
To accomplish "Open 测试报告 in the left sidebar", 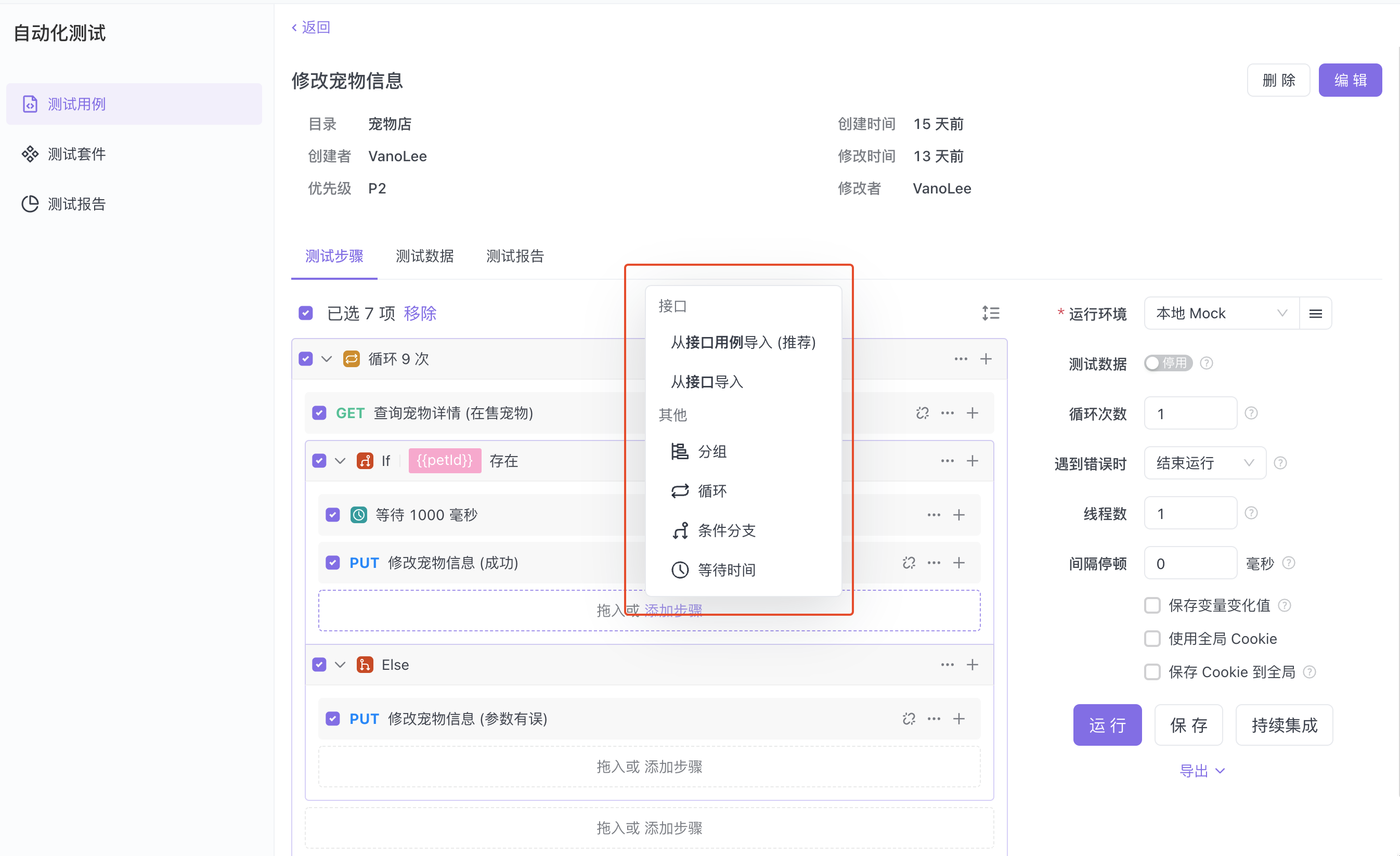I will (76, 204).
